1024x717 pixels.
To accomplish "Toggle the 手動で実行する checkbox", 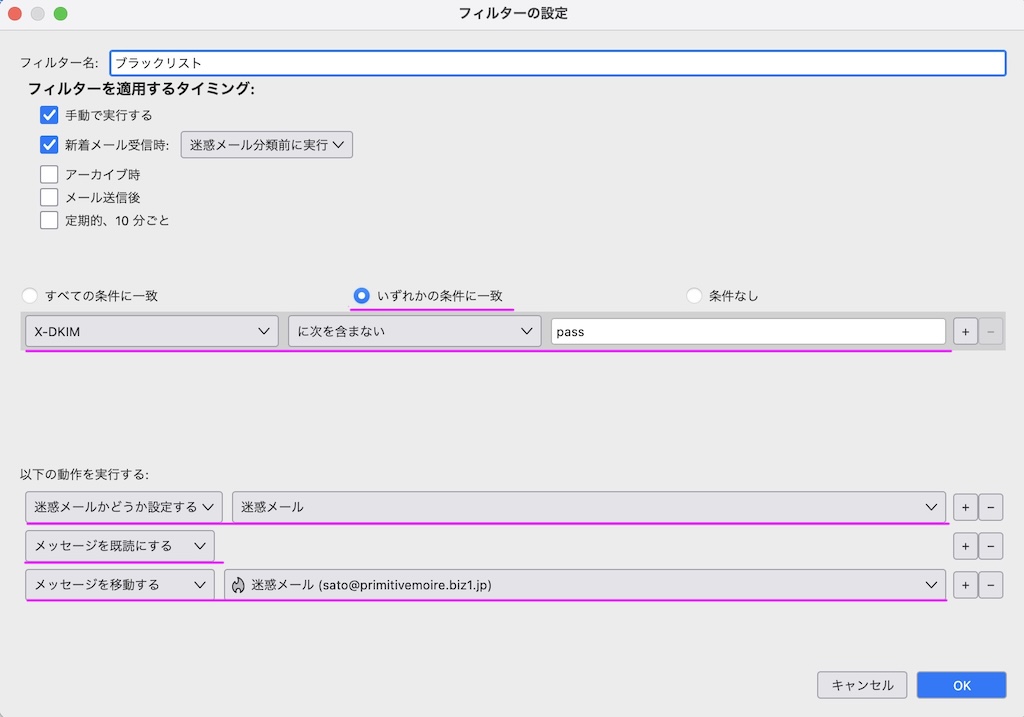I will 49,115.
